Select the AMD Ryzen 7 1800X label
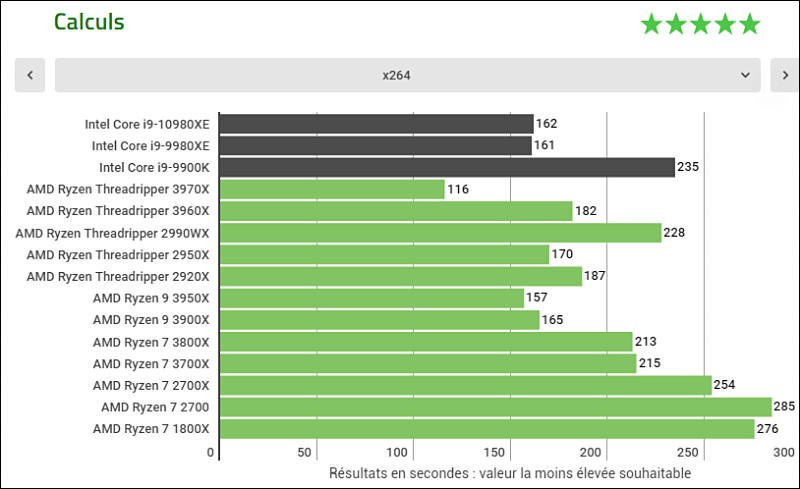This screenshot has width=800, height=489. coord(151,429)
